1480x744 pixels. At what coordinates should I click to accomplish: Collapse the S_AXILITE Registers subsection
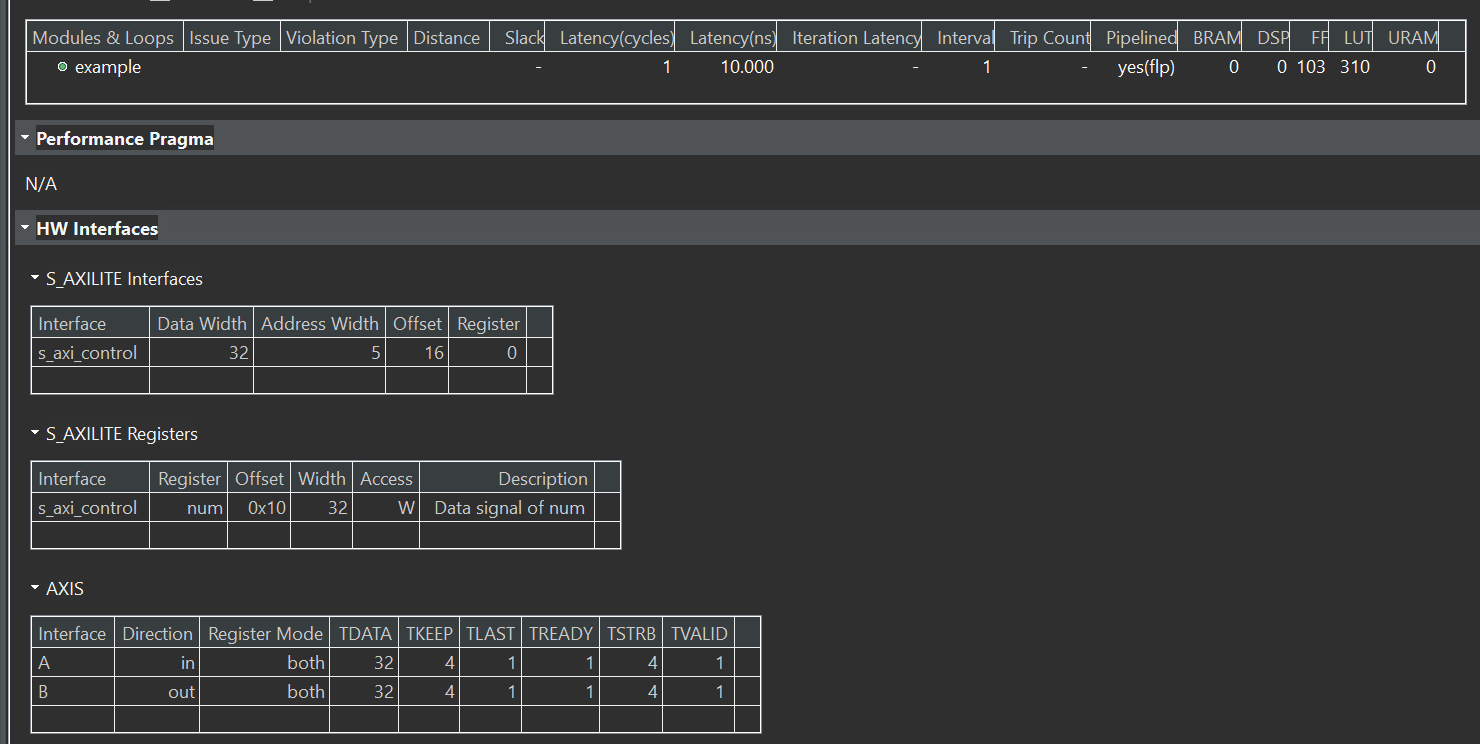pyautogui.click(x=35, y=433)
